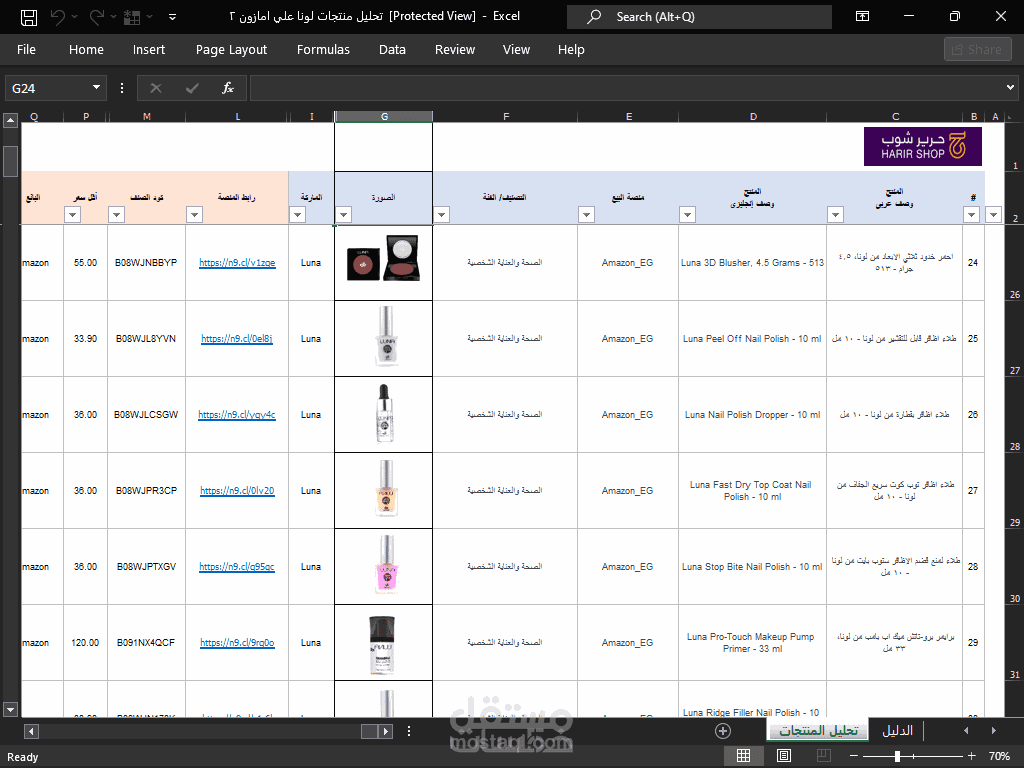This screenshot has width=1024, height=768.
Task: Switch to Page Break Preview view
Action: (824, 756)
